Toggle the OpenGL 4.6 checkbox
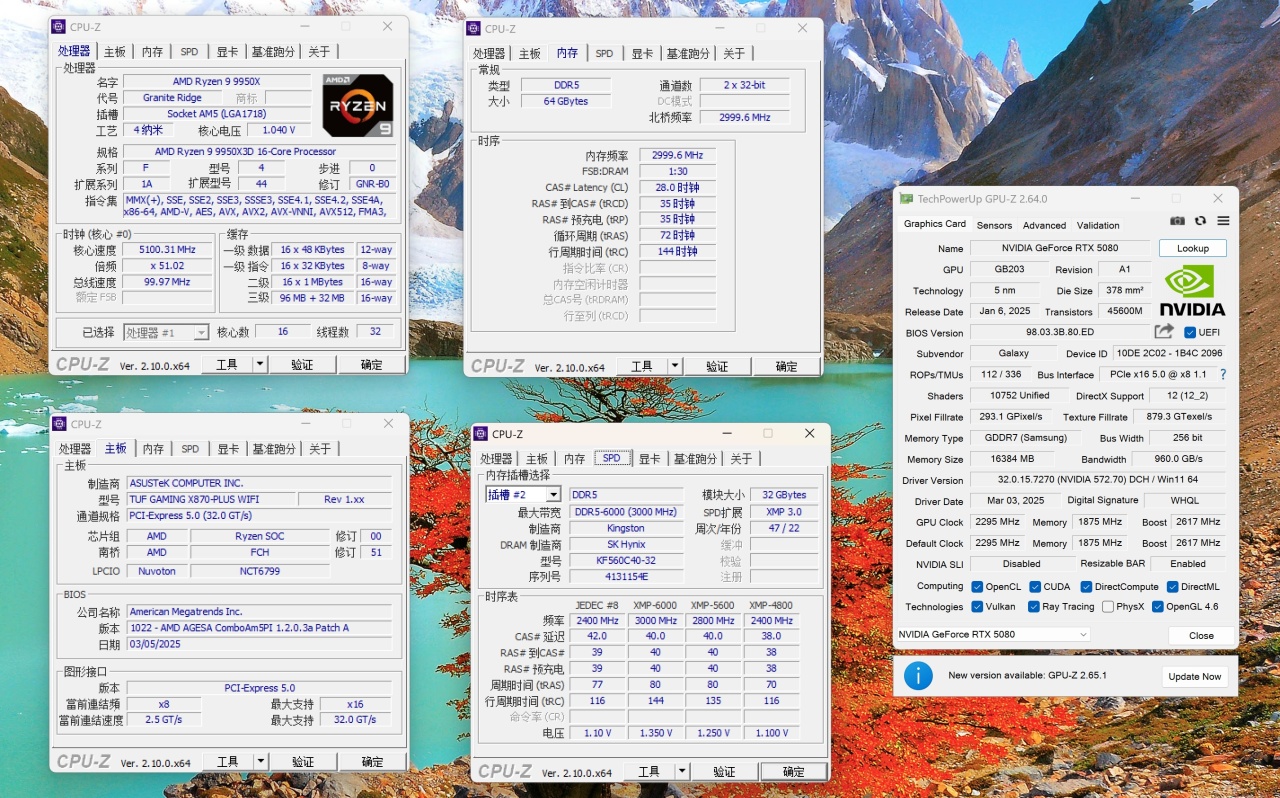The image size is (1280, 798). (1158, 607)
